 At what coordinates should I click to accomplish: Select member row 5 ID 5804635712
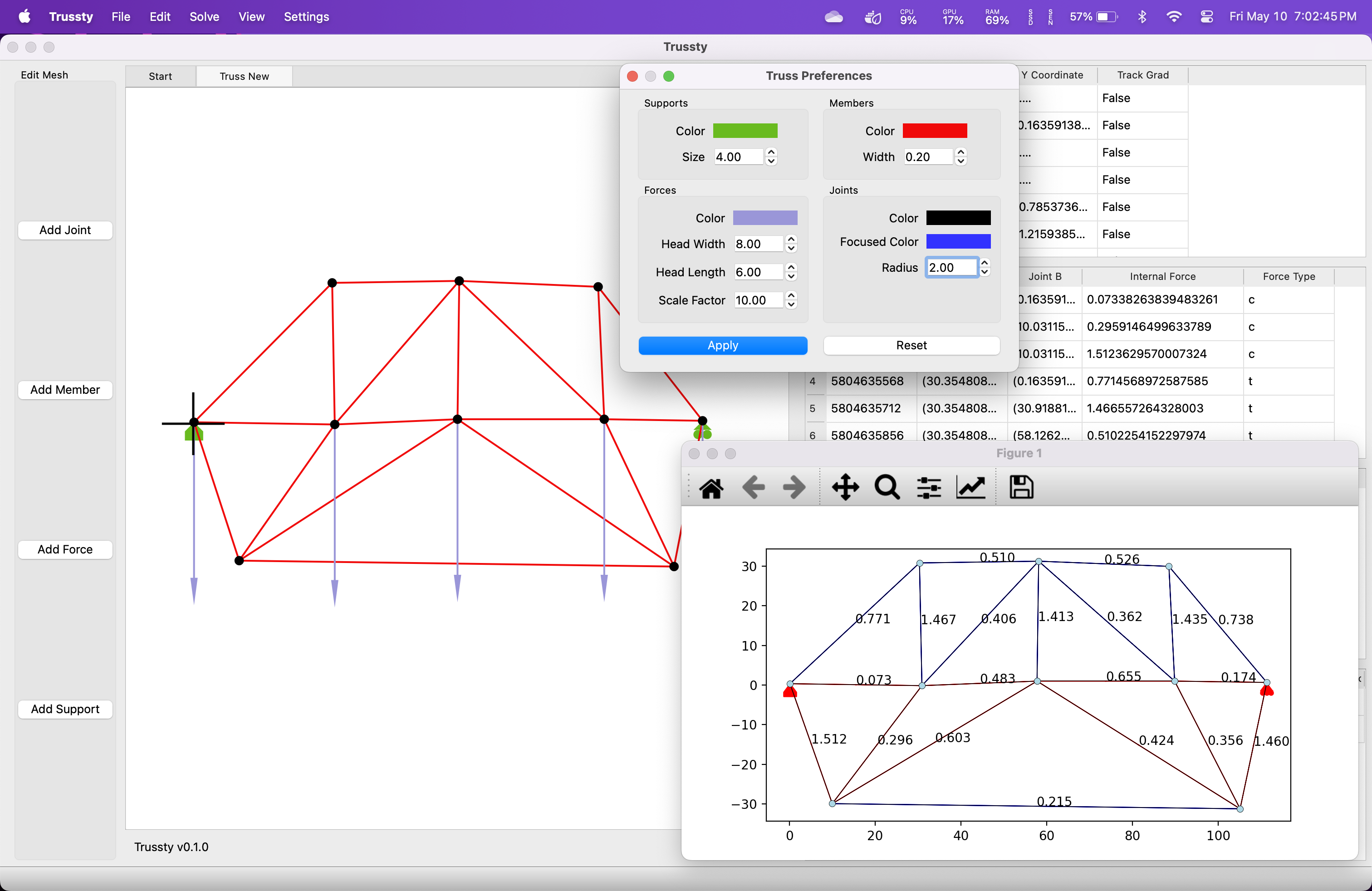tap(871, 408)
